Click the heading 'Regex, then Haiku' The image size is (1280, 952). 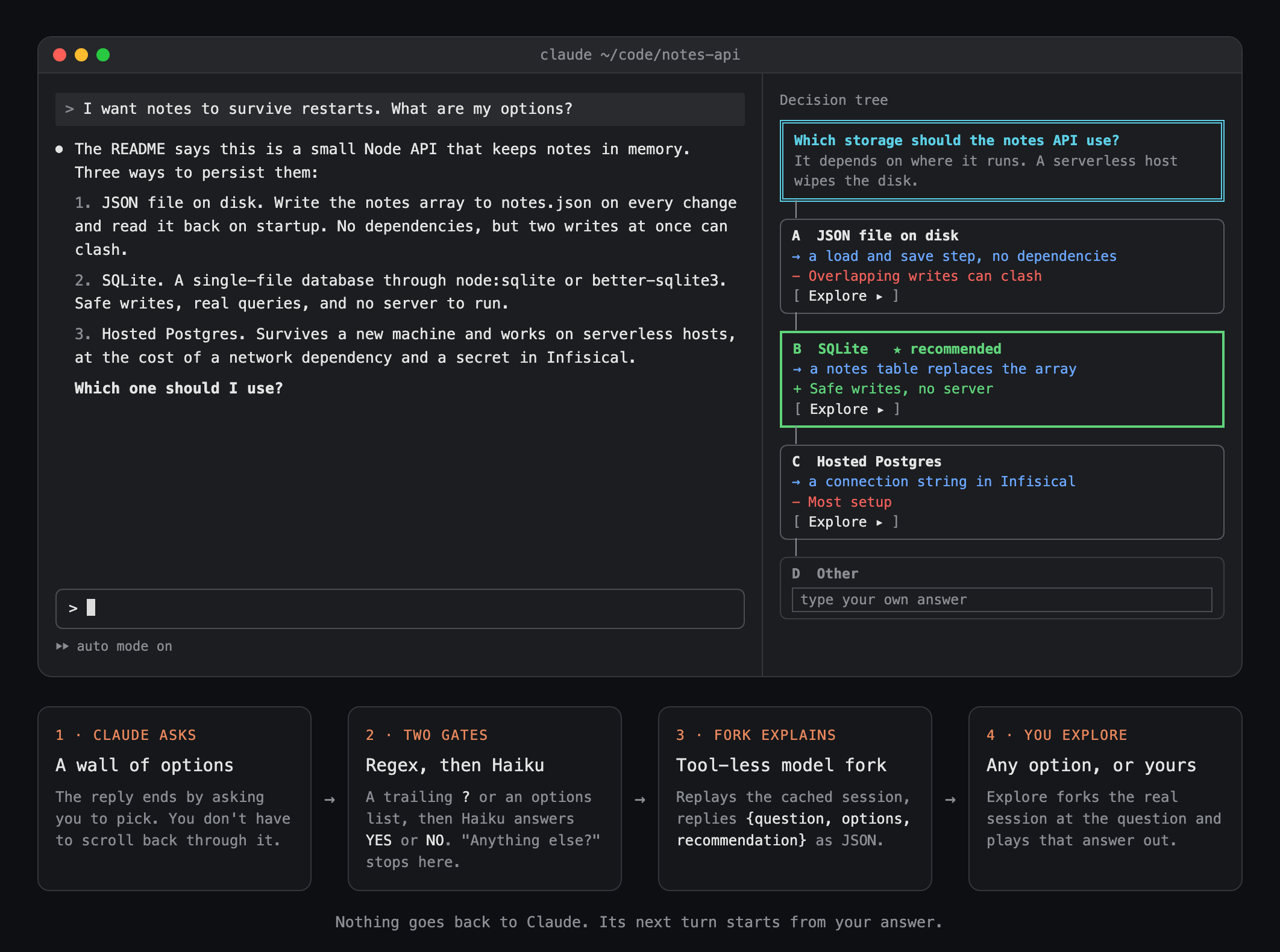(455, 765)
